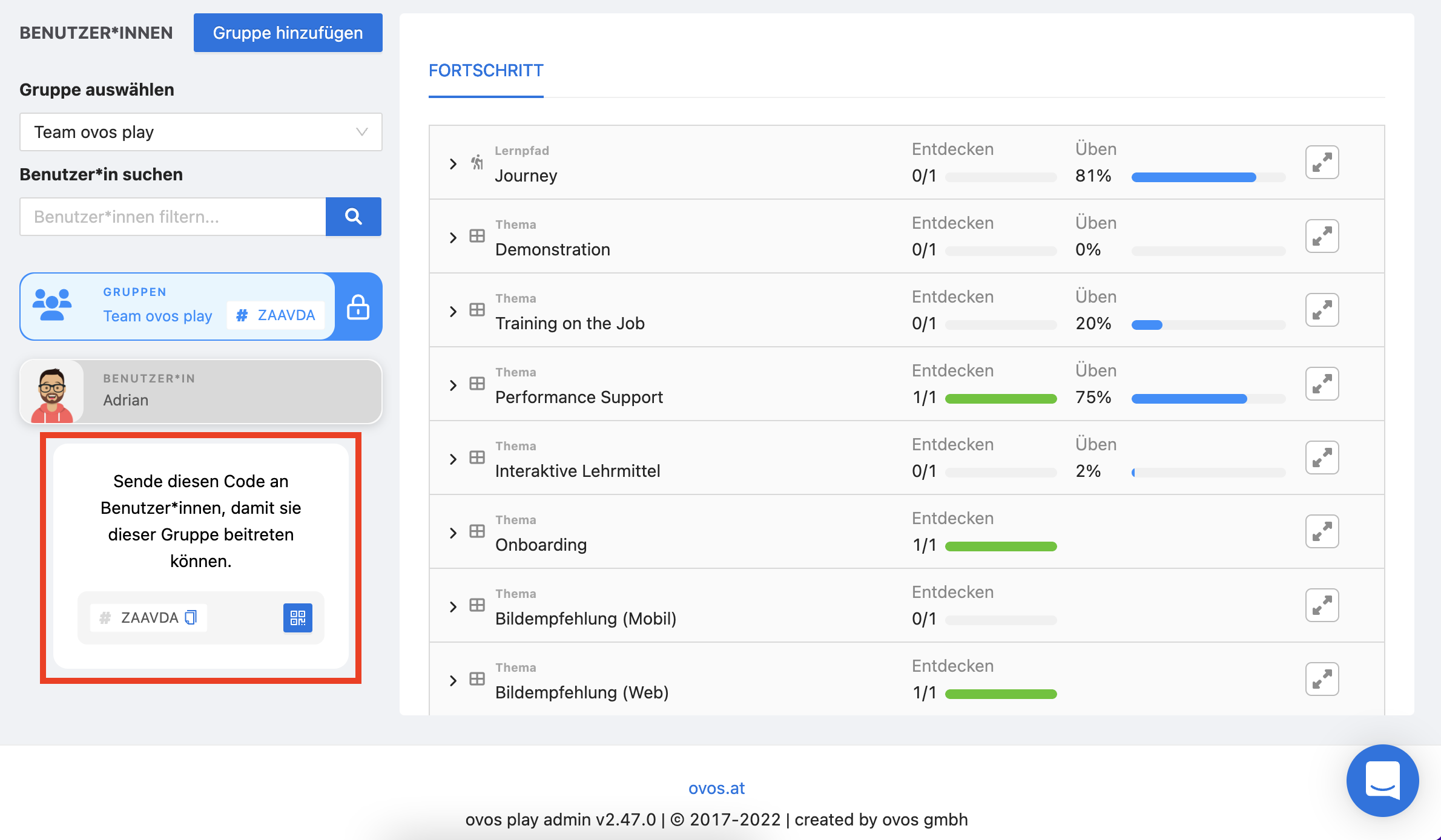Viewport: 1441px width, 840px height.
Task: Click the search magnifier icon
Action: 354,217
